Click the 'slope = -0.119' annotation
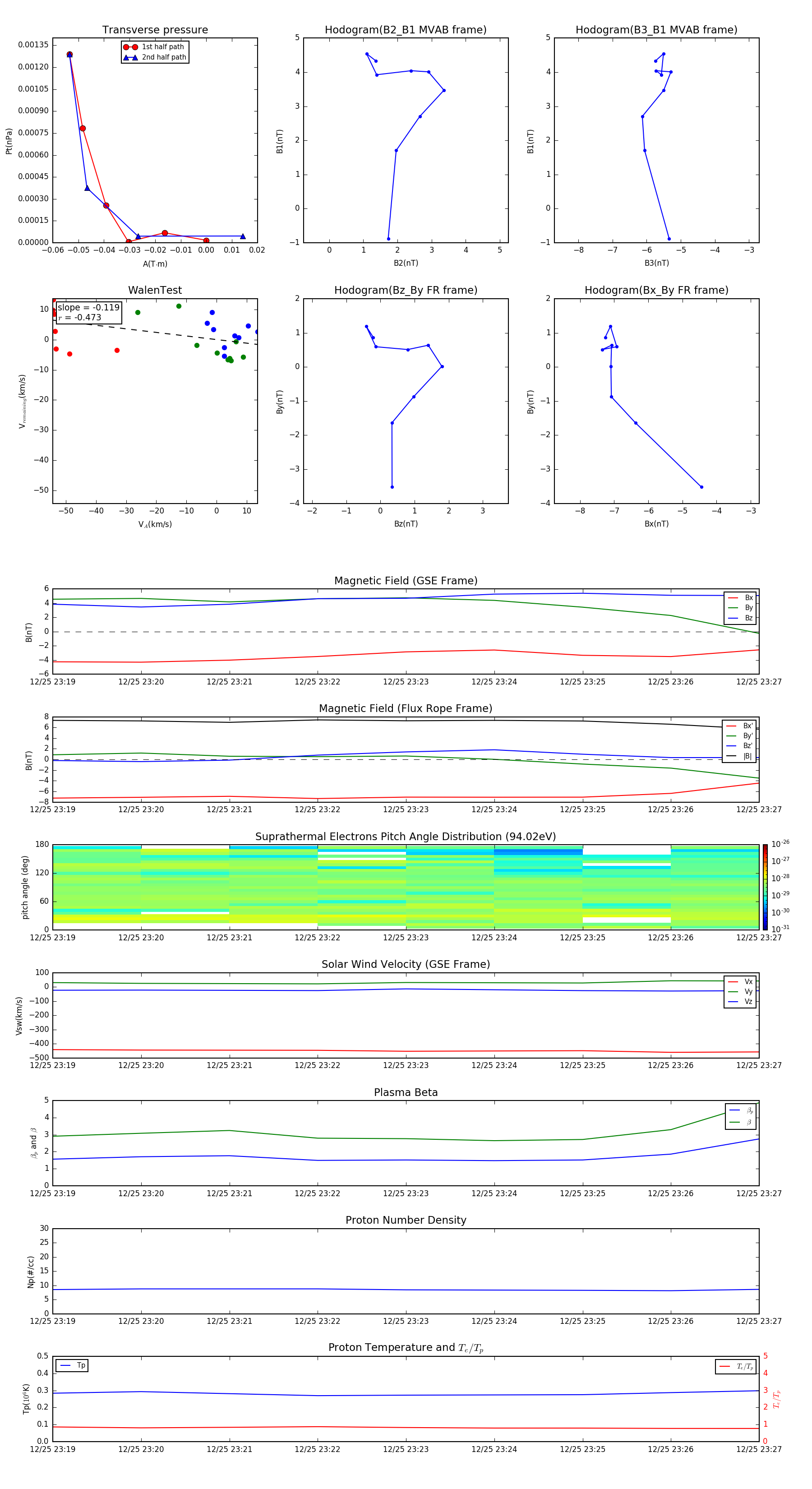812x1489 pixels. point(88,308)
